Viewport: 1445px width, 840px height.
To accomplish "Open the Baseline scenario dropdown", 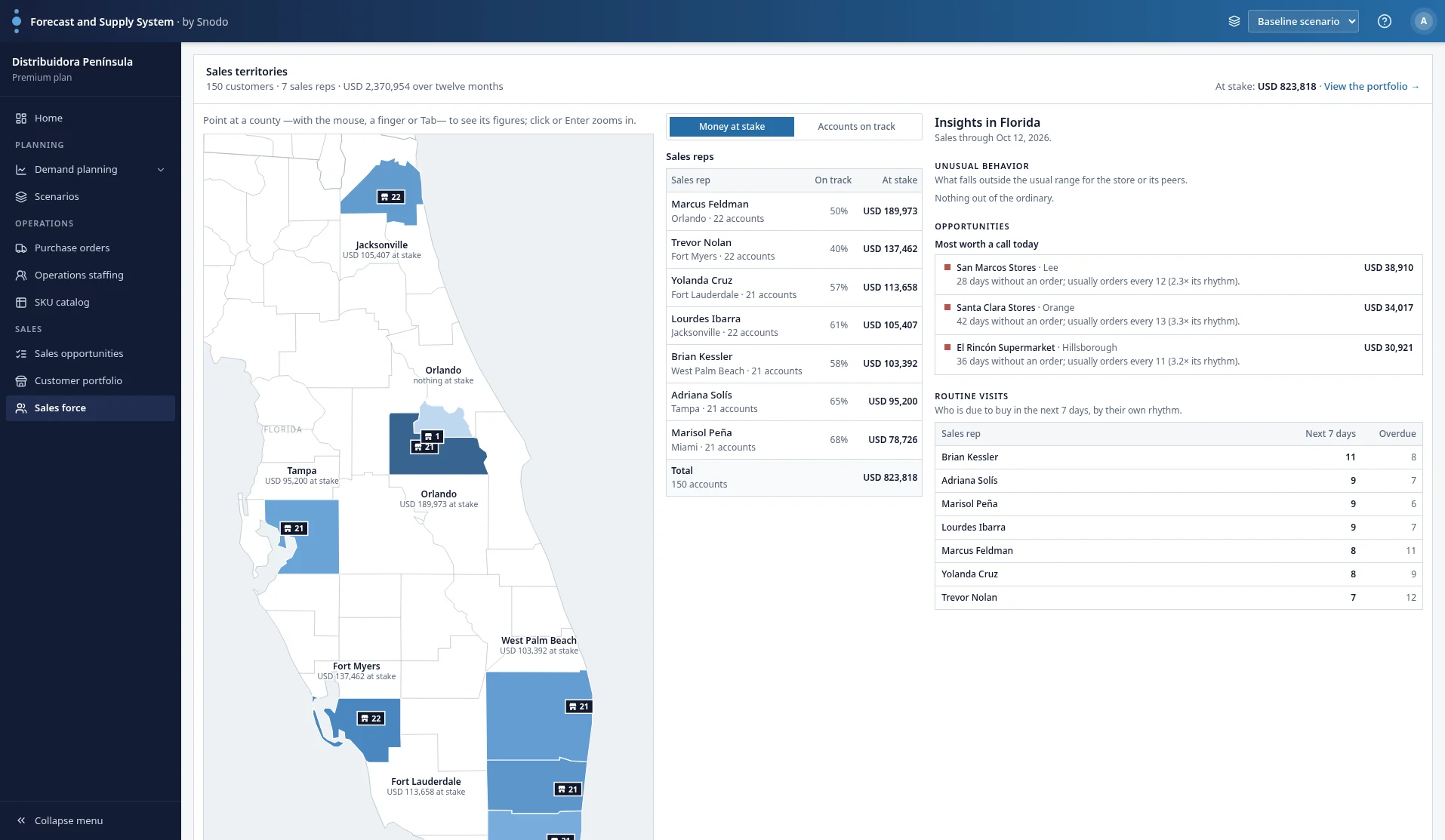I will [x=1303, y=21].
